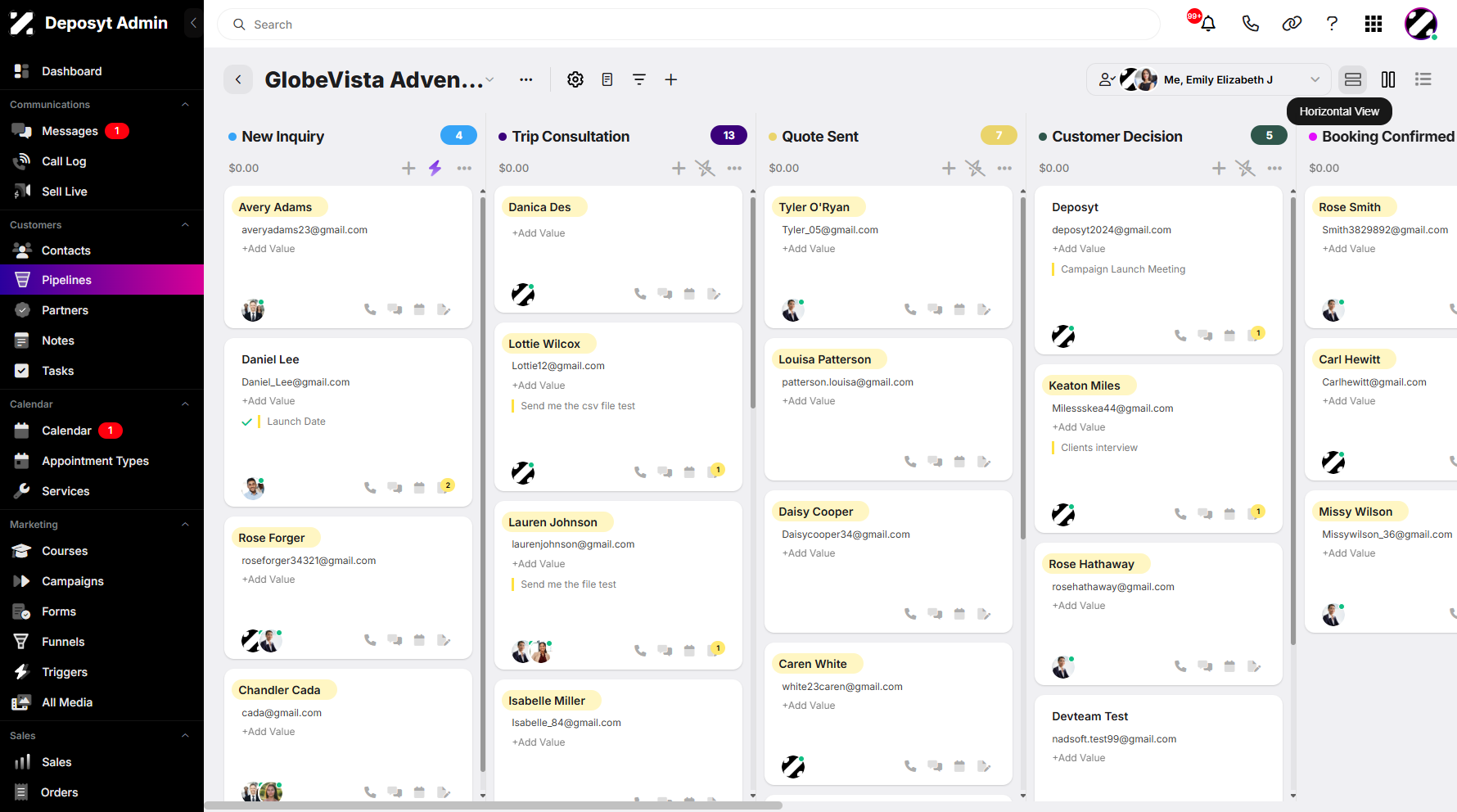1457x812 pixels.
Task: Add a card to Quote Sent stage
Action: (x=949, y=168)
